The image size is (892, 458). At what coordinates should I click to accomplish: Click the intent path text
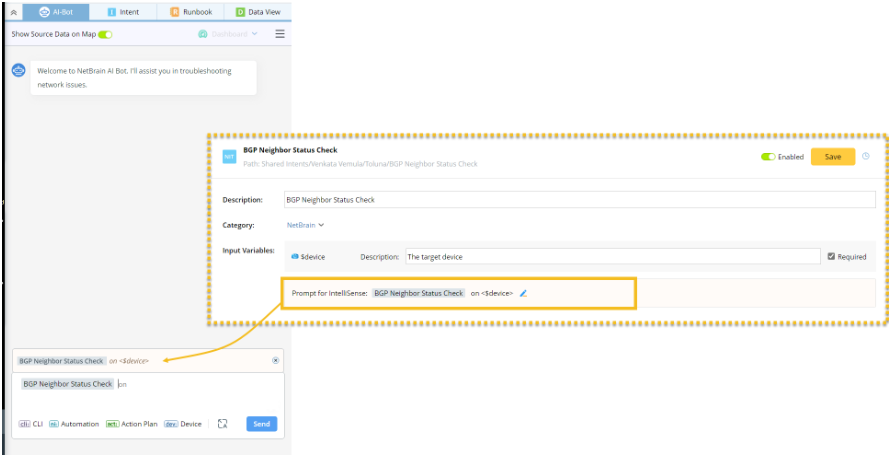[x=361, y=164]
